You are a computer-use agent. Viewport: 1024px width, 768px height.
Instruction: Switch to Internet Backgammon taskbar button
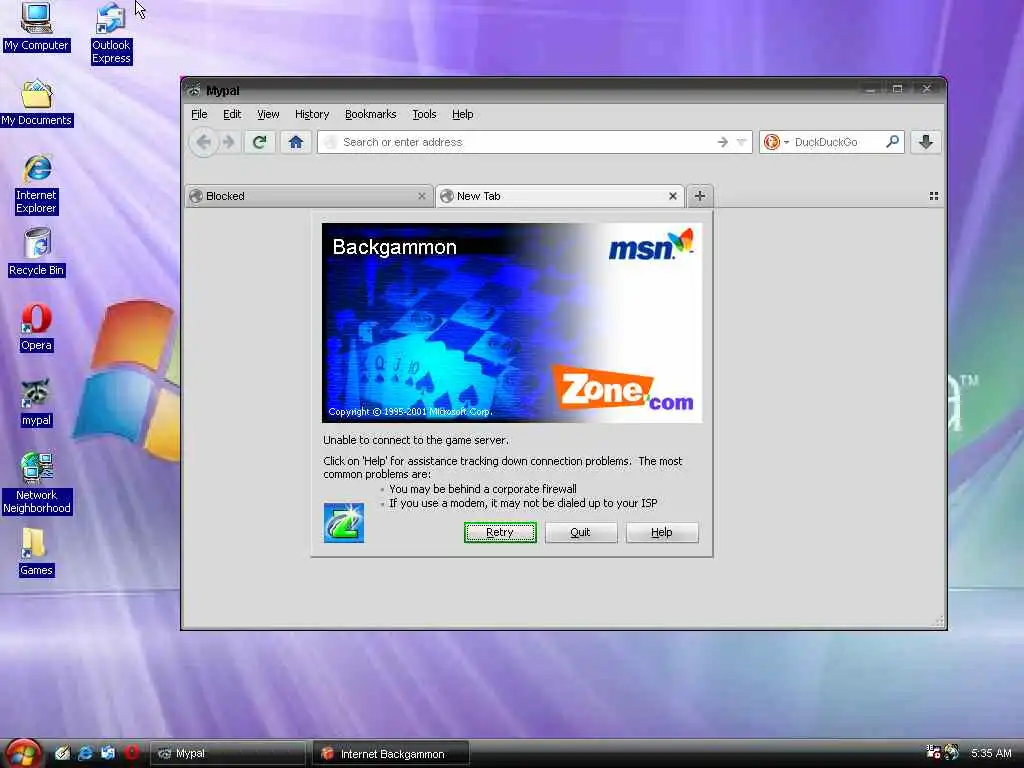pos(391,754)
